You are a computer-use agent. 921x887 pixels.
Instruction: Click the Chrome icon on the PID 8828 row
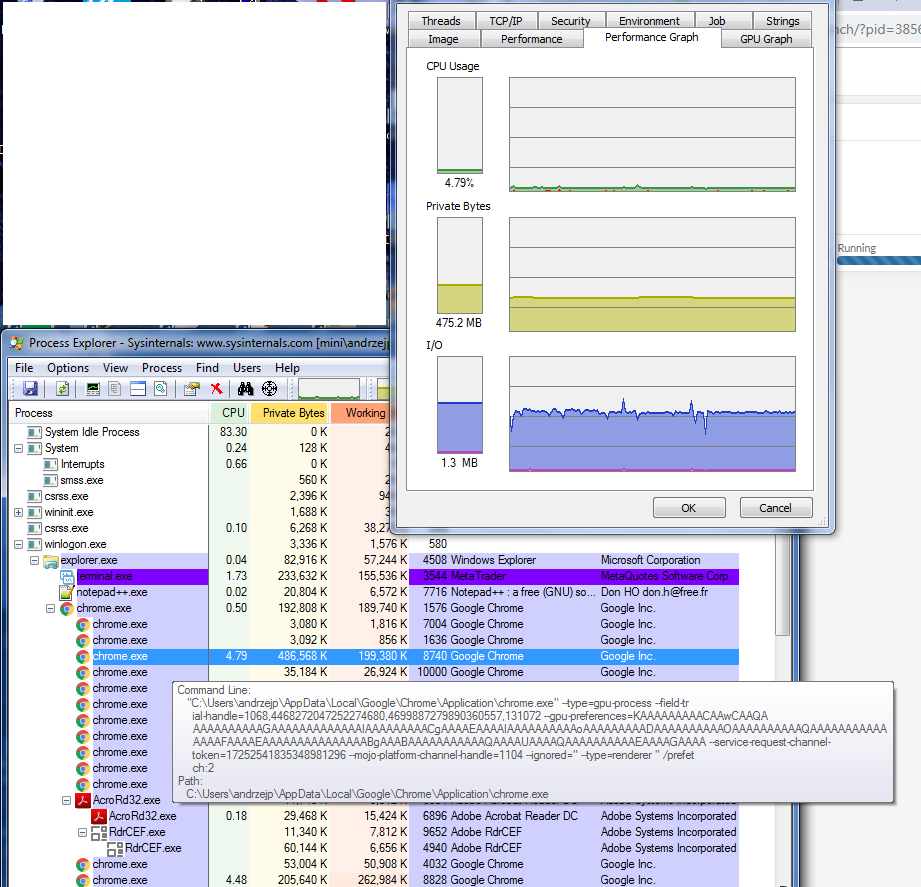83,880
